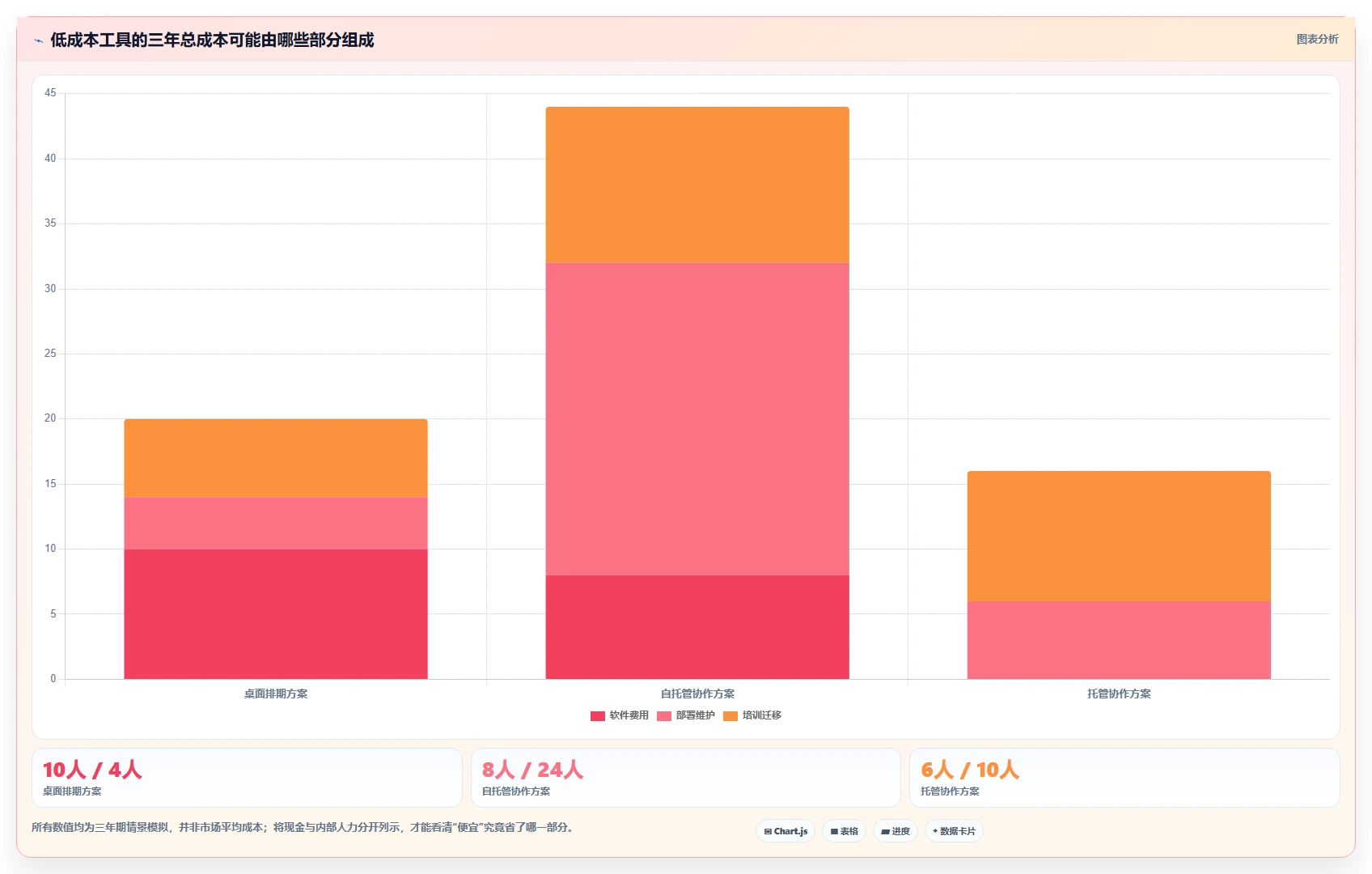Click the 桌面排期方案 x-axis label

pyautogui.click(x=276, y=694)
